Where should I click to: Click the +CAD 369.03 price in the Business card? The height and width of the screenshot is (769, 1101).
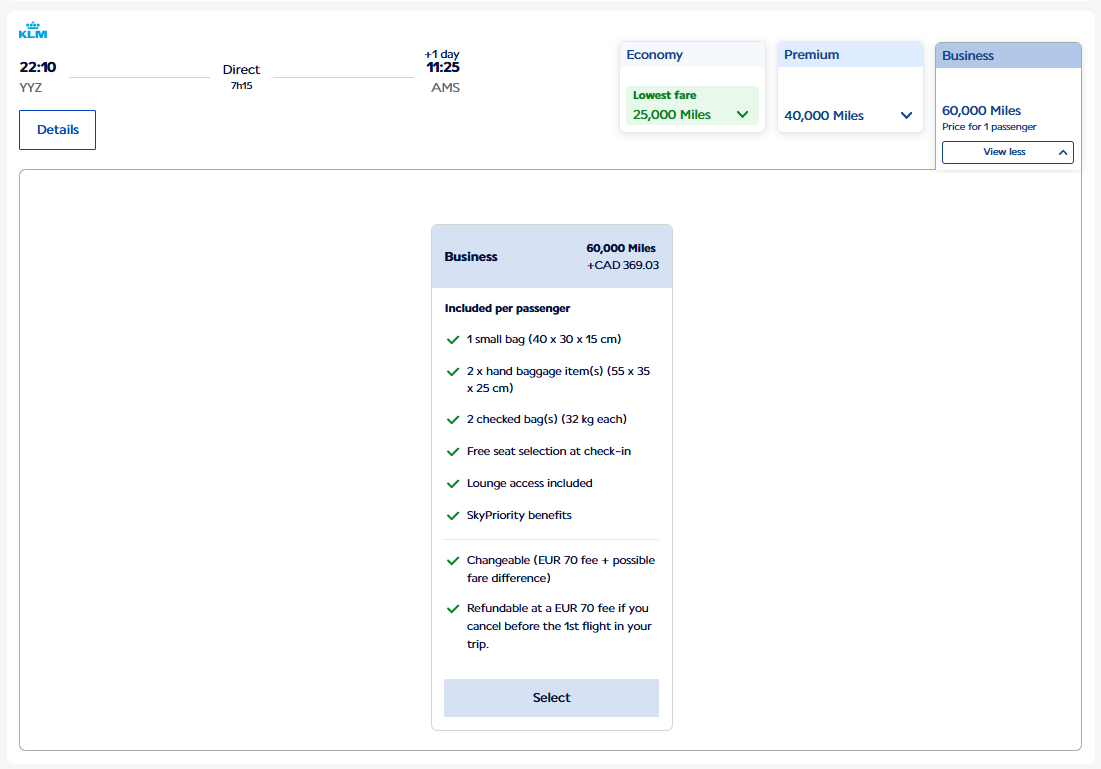pos(622,266)
